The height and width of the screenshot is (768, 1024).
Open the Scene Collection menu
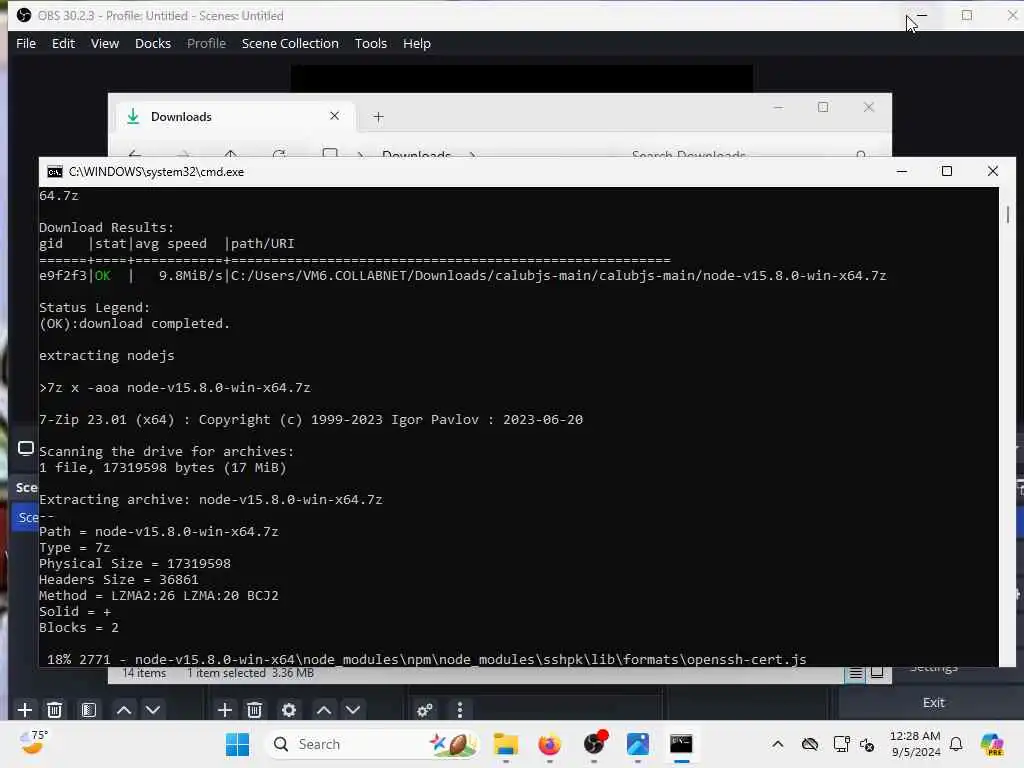point(290,43)
